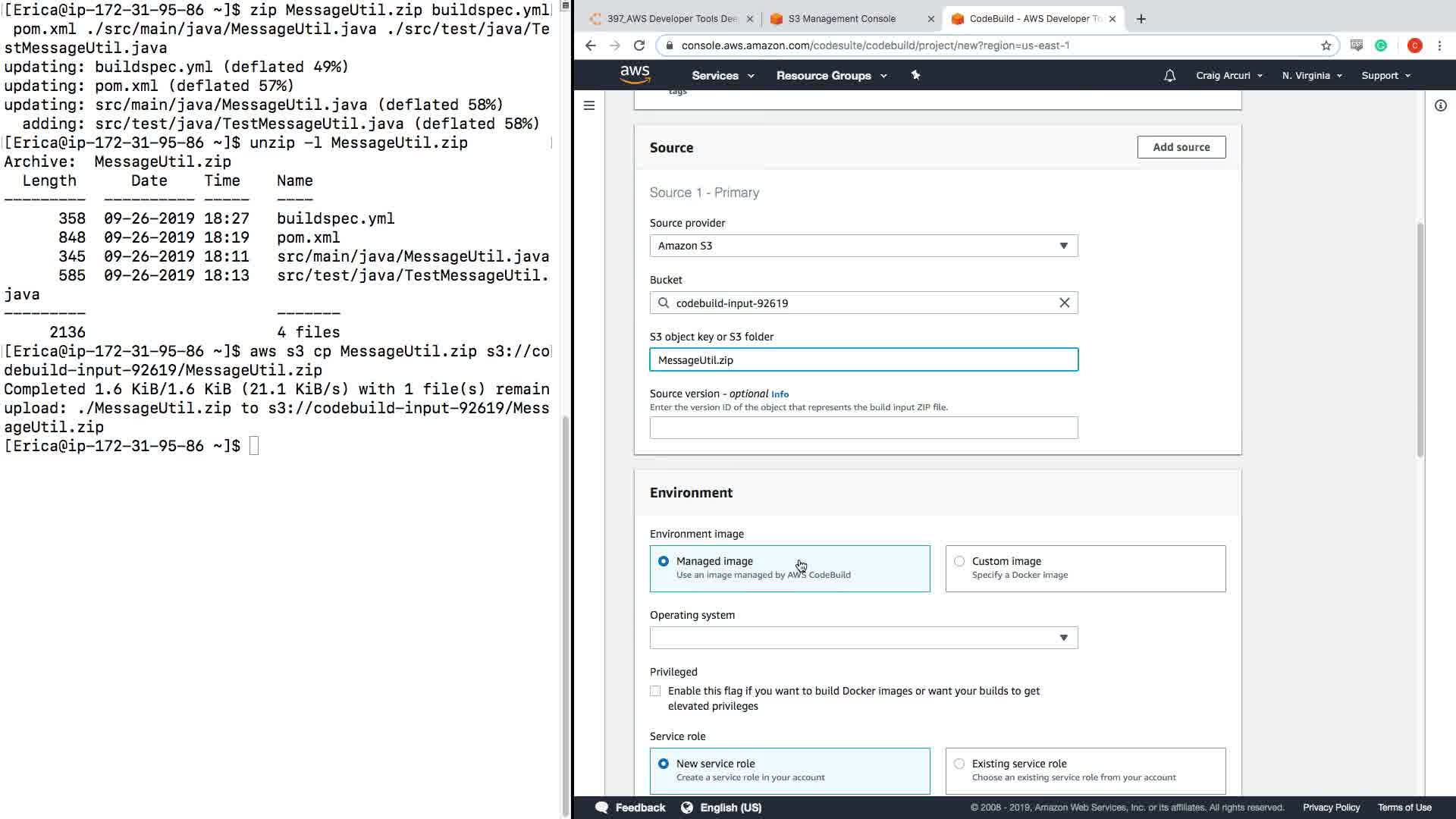Open the notifications bell icon
Screen dimensions: 1456x819
(x=1169, y=76)
